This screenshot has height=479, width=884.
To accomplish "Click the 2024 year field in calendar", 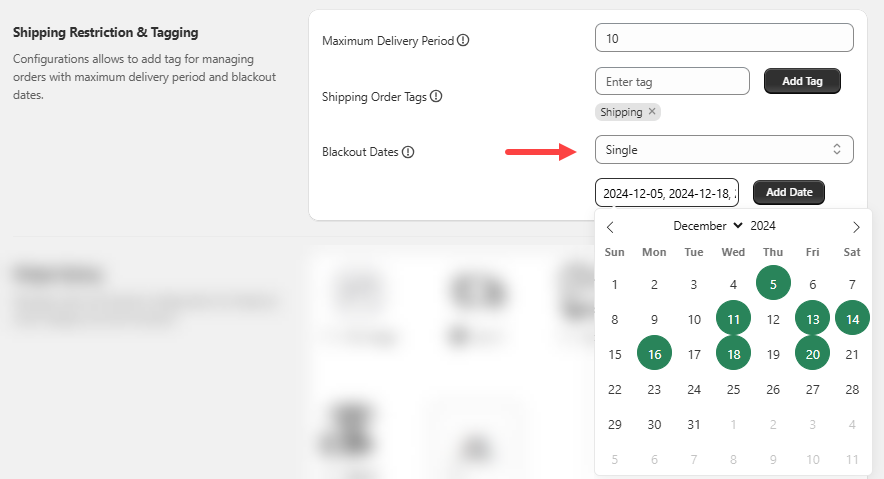I will click(763, 226).
